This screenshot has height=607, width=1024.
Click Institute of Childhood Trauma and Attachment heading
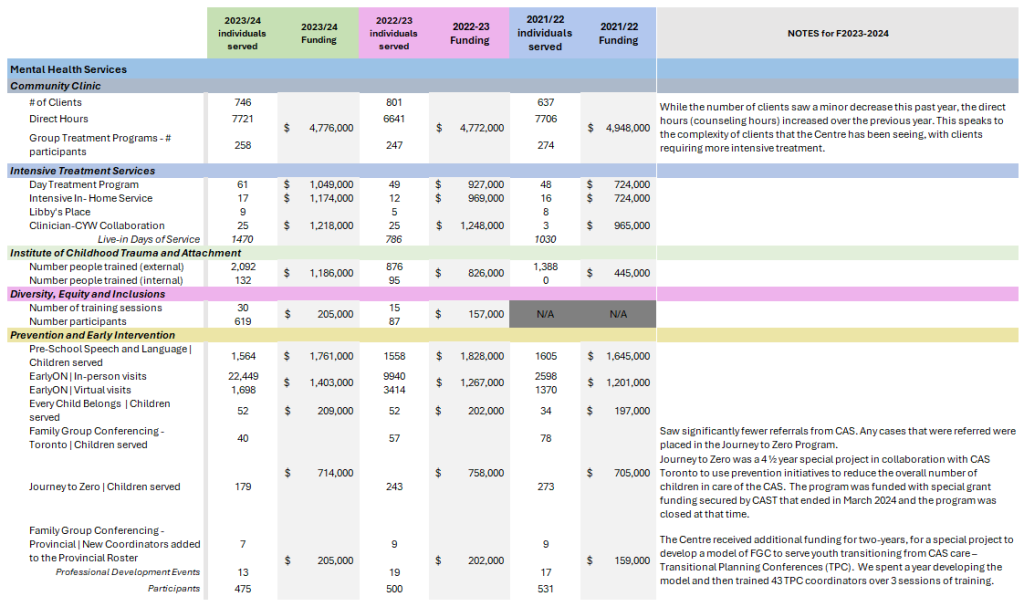115,253
